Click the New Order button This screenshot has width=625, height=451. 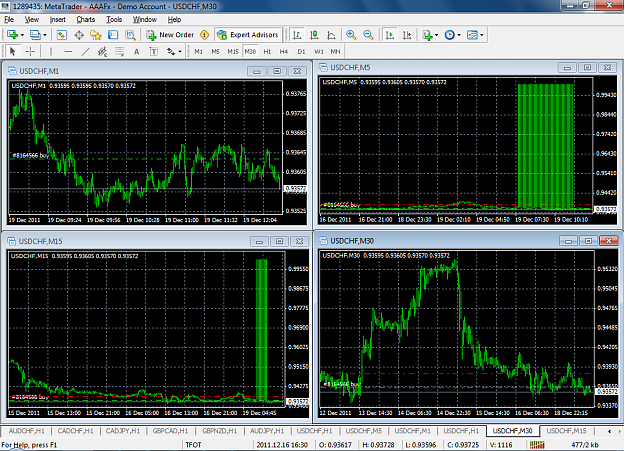[x=170, y=35]
